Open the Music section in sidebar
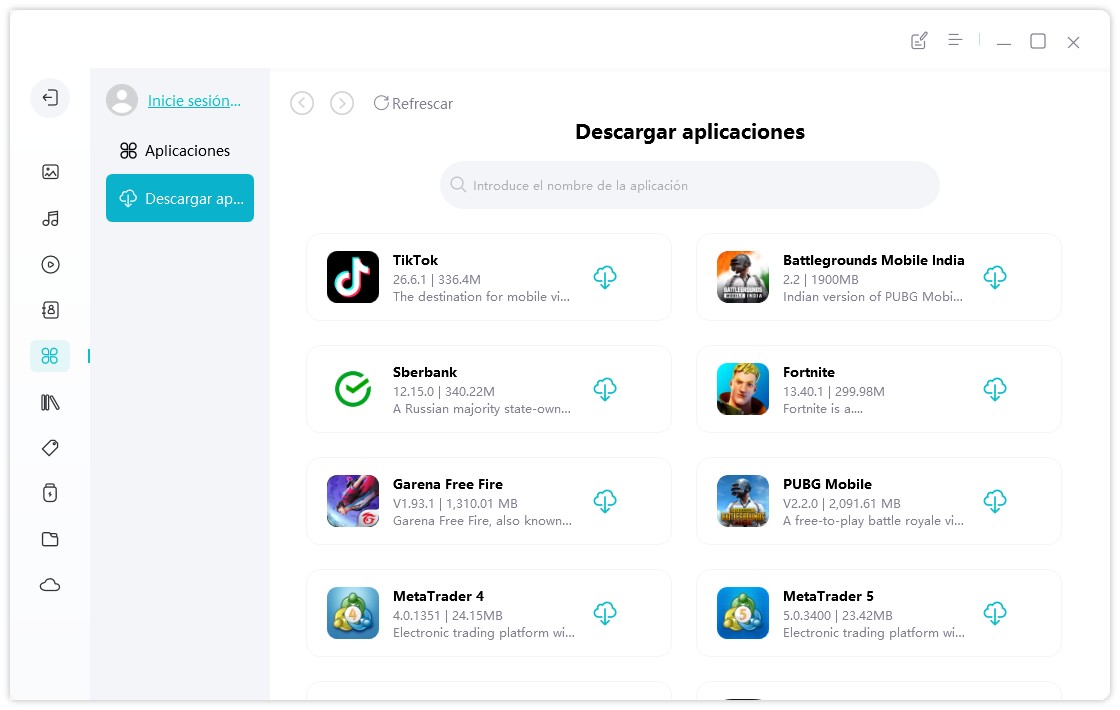Image resolution: width=1120 pixels, height=710 pixels. click(50, 219)
